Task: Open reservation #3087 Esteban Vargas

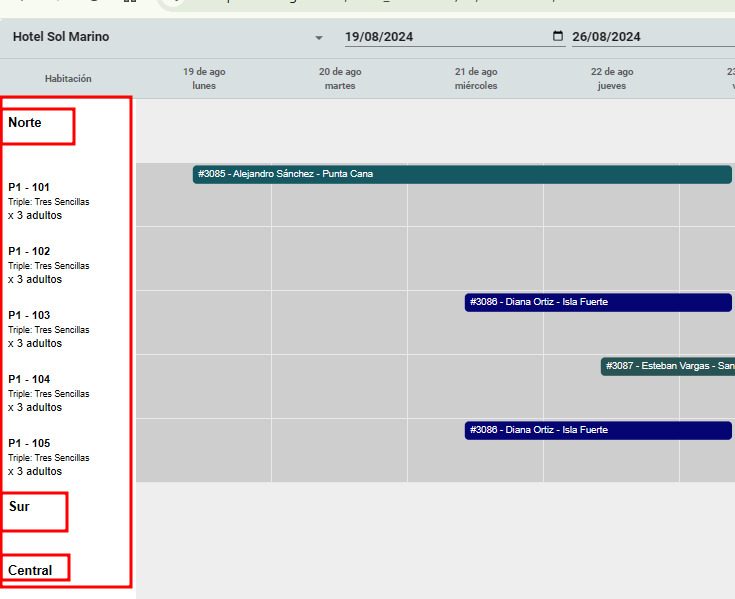Action: tap(667, 366)
